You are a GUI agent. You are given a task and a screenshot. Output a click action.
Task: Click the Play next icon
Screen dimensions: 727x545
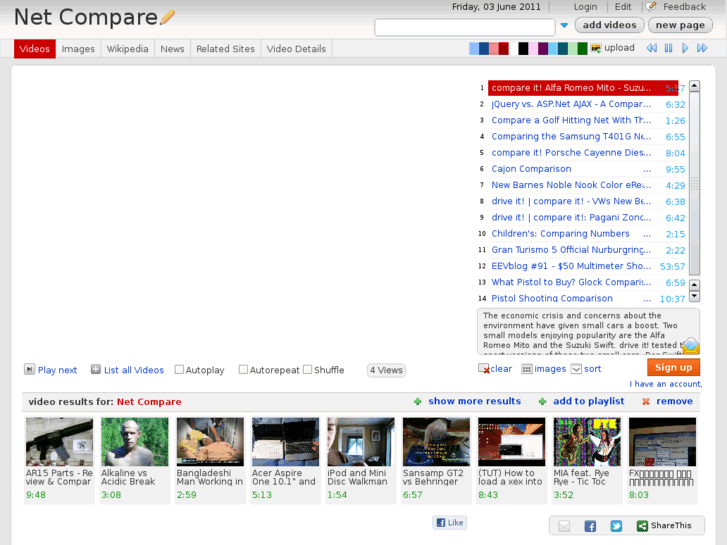[x=29, y=369]
